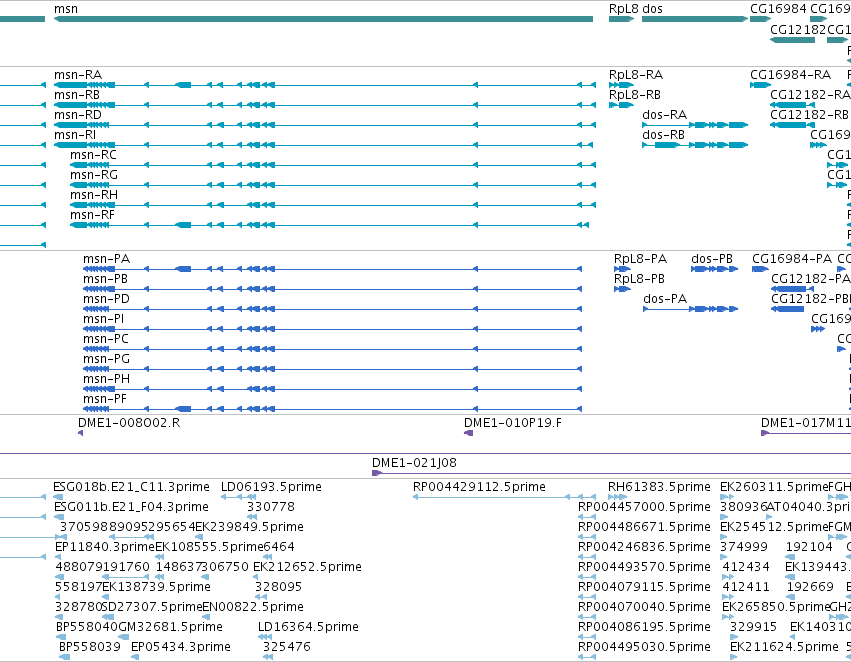The image size is (851, 662).
Task: Click protein dos-PB
Action: pos(712,259)
